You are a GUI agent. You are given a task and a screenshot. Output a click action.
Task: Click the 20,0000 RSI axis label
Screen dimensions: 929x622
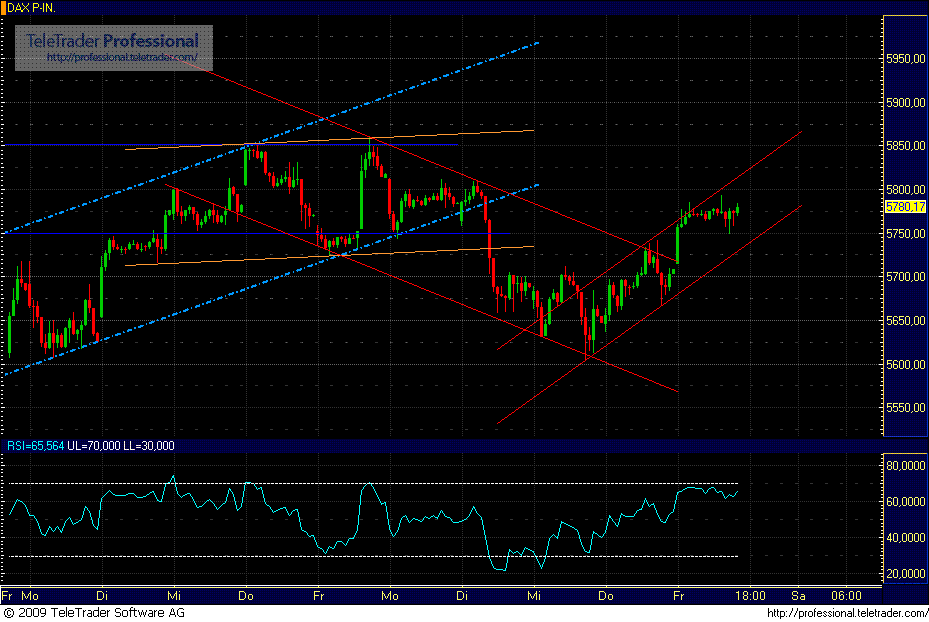(905, 573)
